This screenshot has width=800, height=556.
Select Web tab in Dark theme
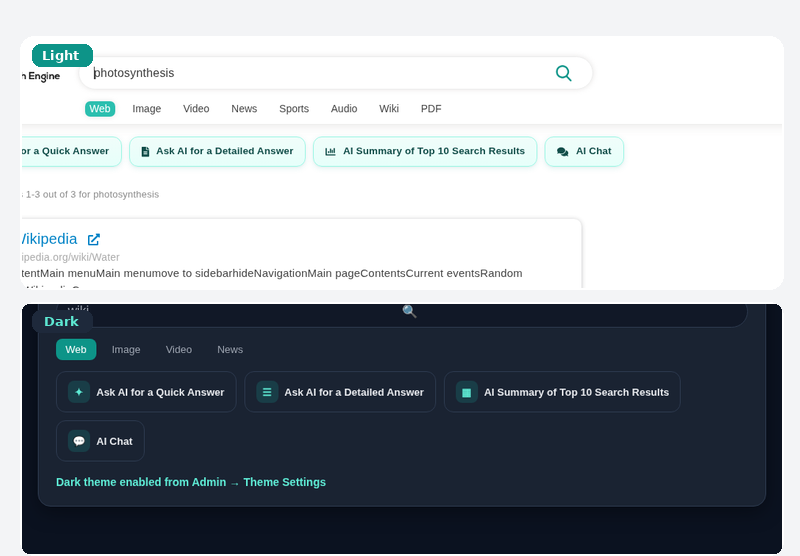tap(76, 349)
